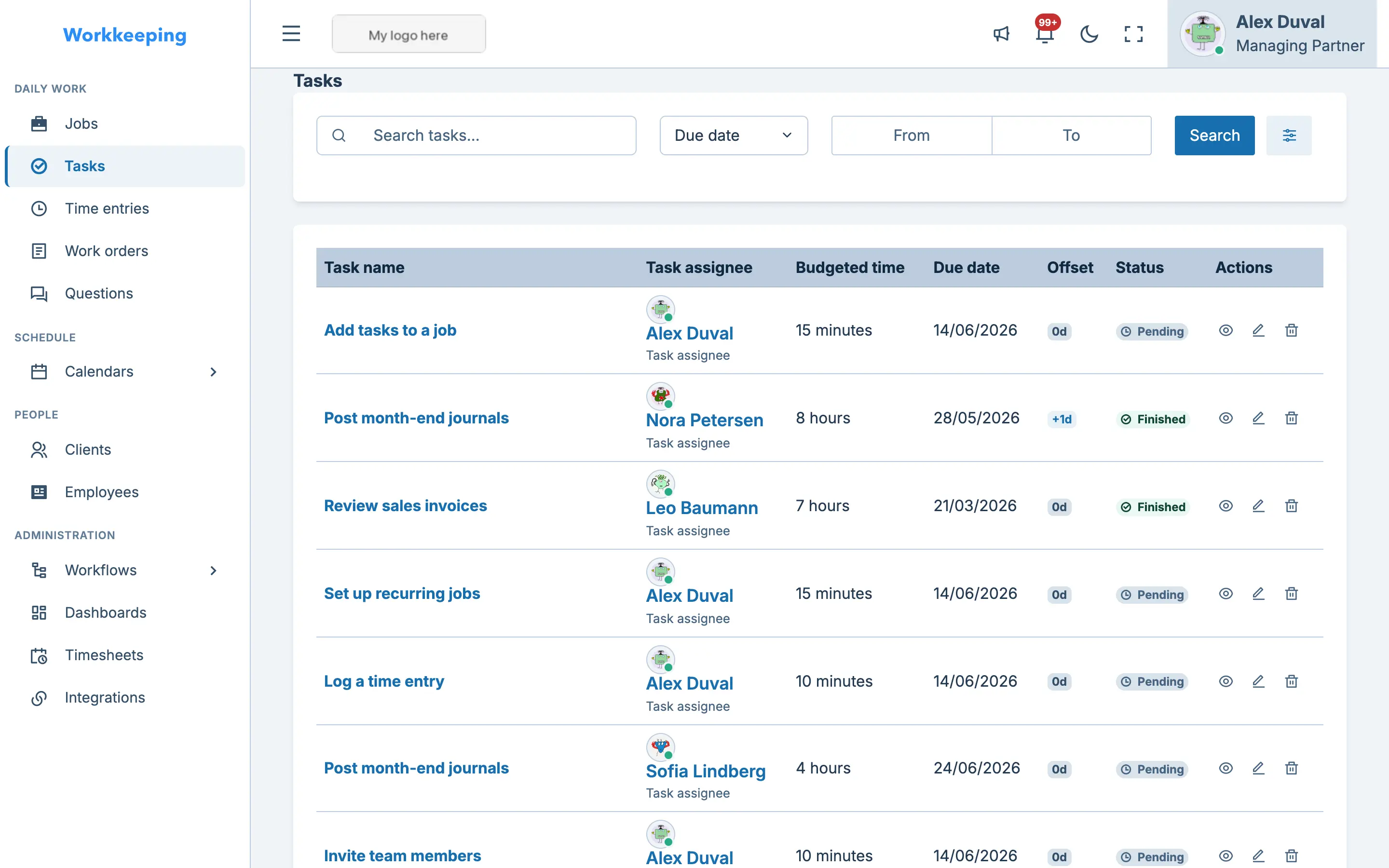Delete Sofia Lindberg's Post month-end journals task
This screenshot has width=1389, height=868.
click(x=1292, y=768)
